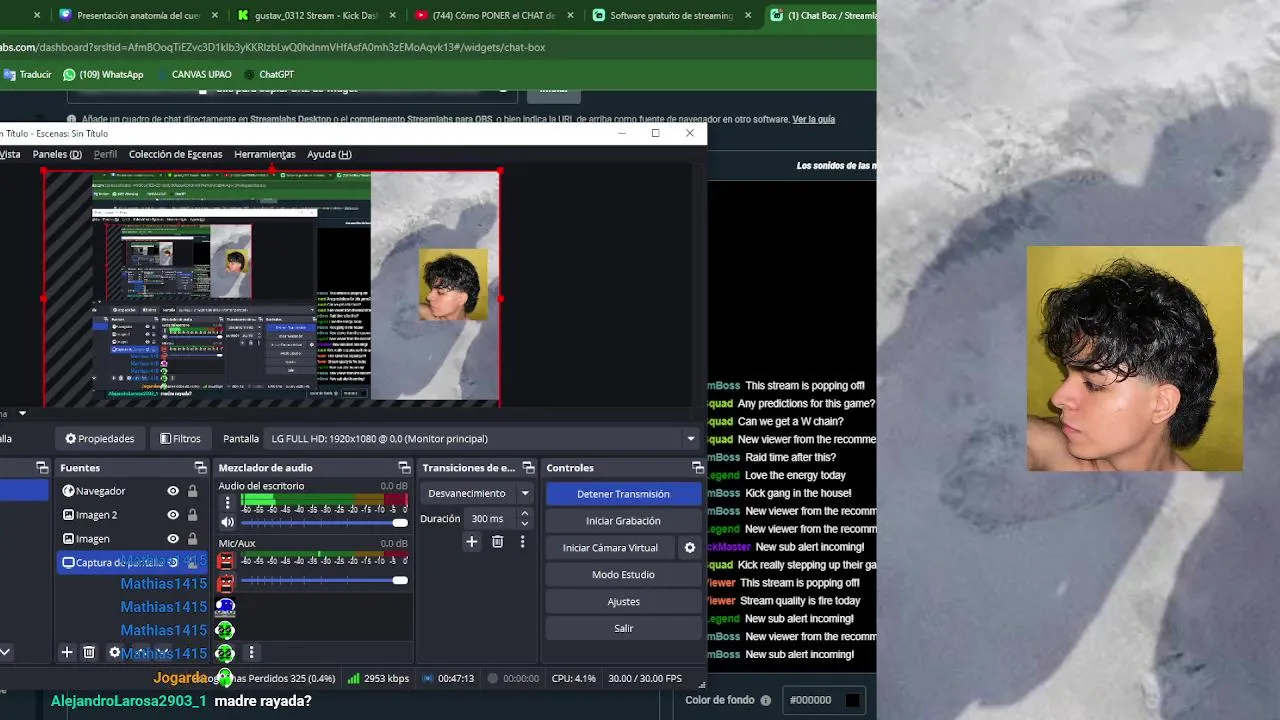
Task: Open Filtros for the selected source
Action: [x=180, y=438]
